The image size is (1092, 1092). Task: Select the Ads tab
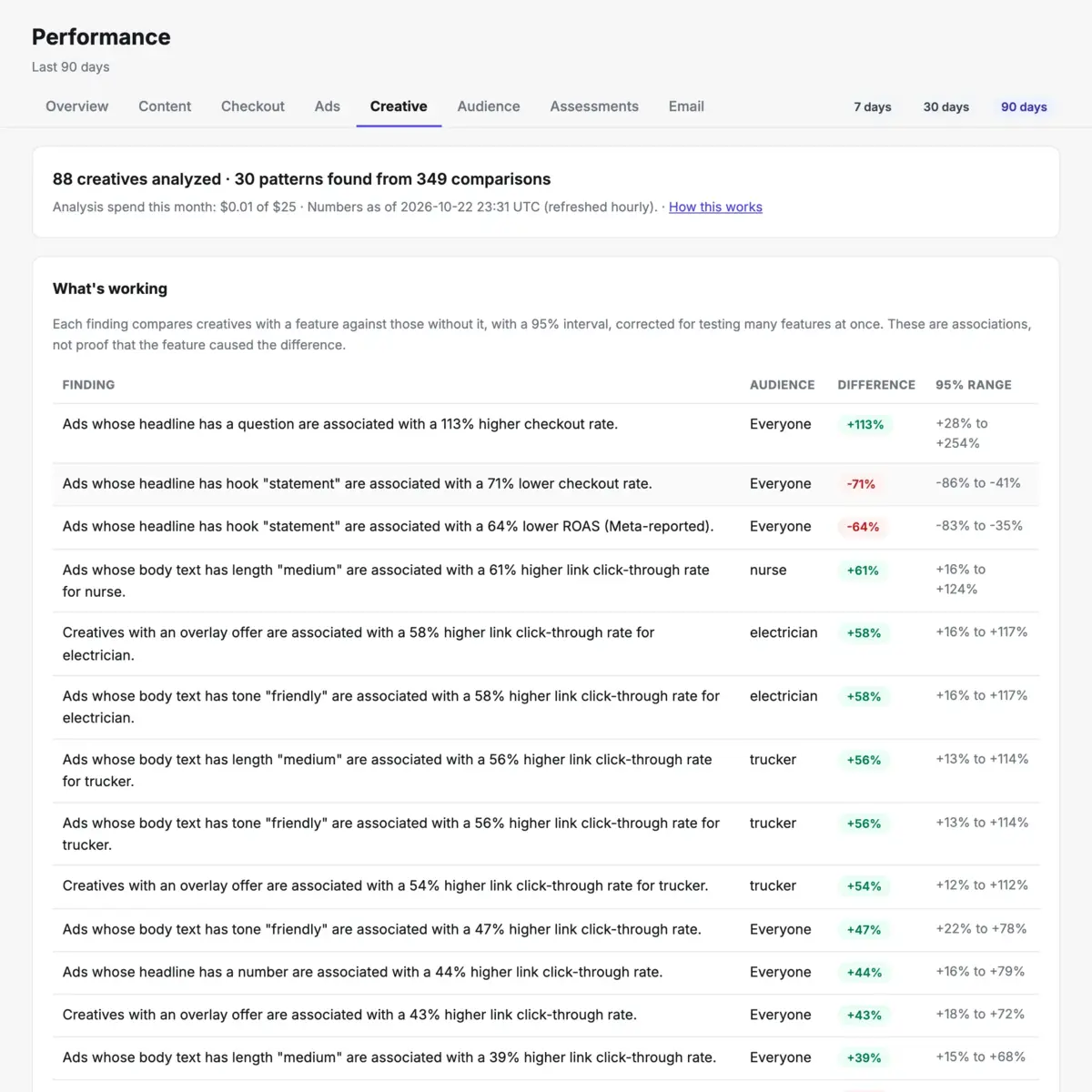point(328,106)
